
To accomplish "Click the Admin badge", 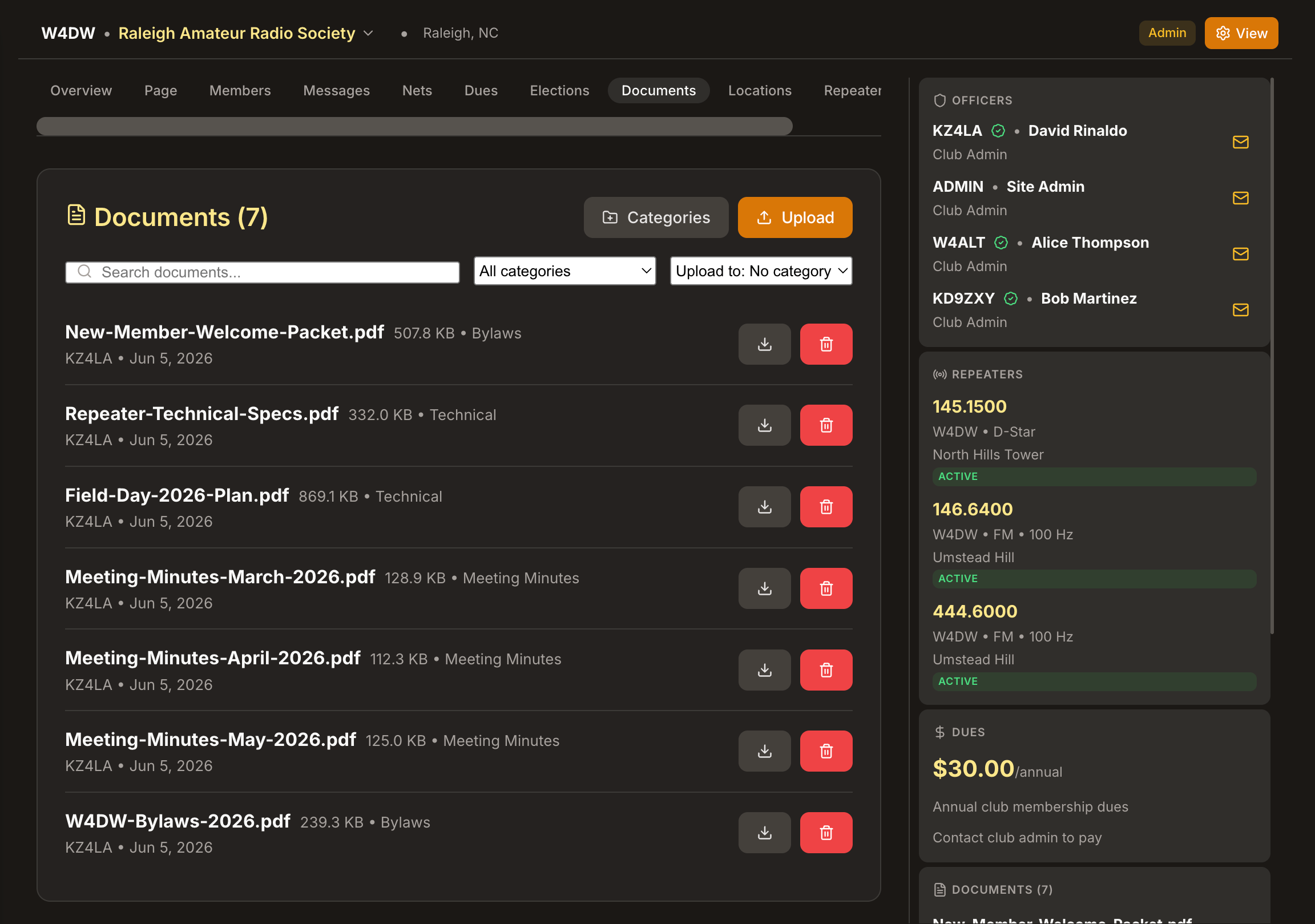I will (x=1167, y=33).
